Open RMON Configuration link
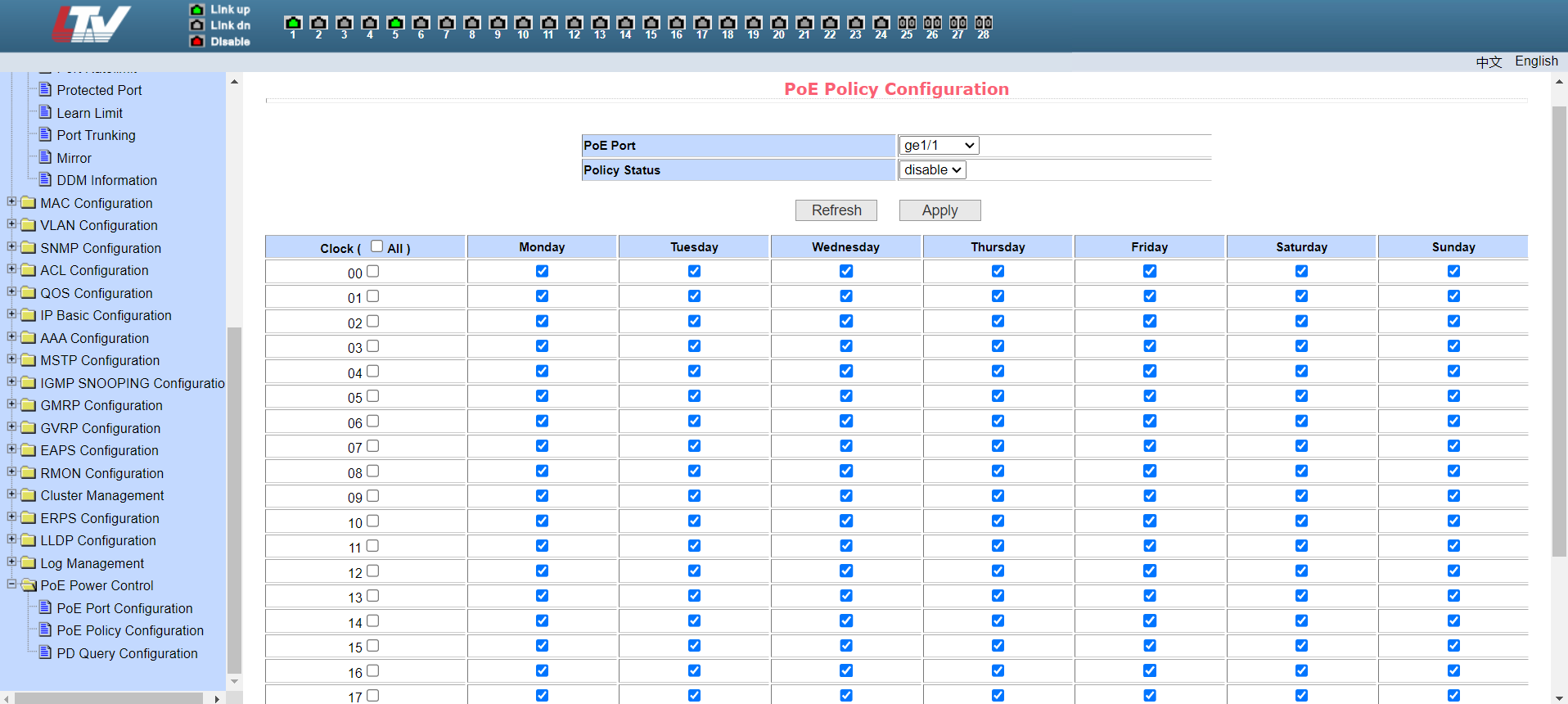The image size is (1568, 704). 102,473
